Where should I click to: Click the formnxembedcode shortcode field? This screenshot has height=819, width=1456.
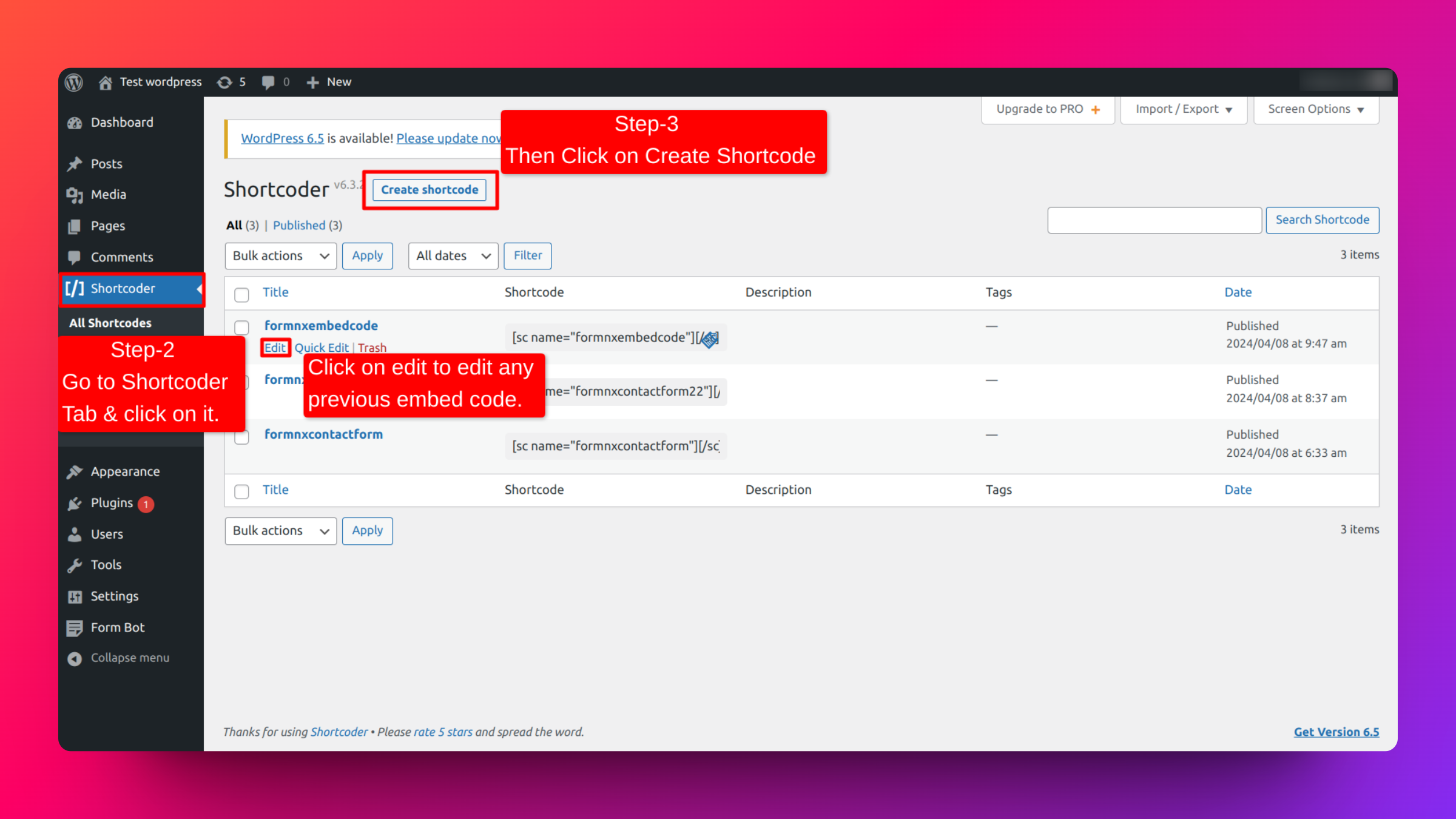pyautogui.click(x=616, y=338)
